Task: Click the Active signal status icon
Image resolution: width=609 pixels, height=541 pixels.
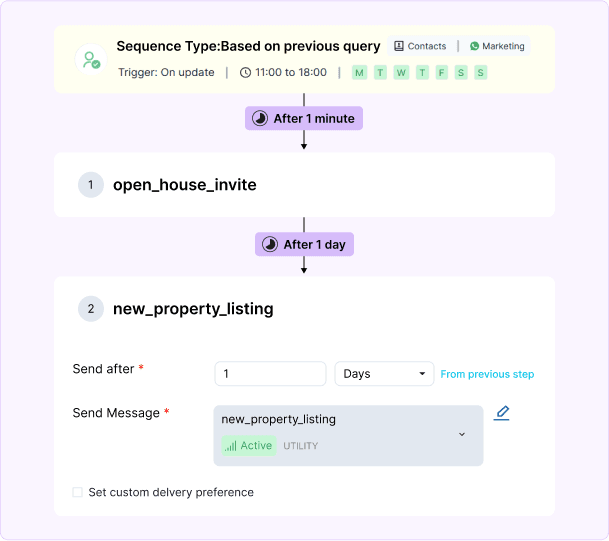Action: pos(231,446)
